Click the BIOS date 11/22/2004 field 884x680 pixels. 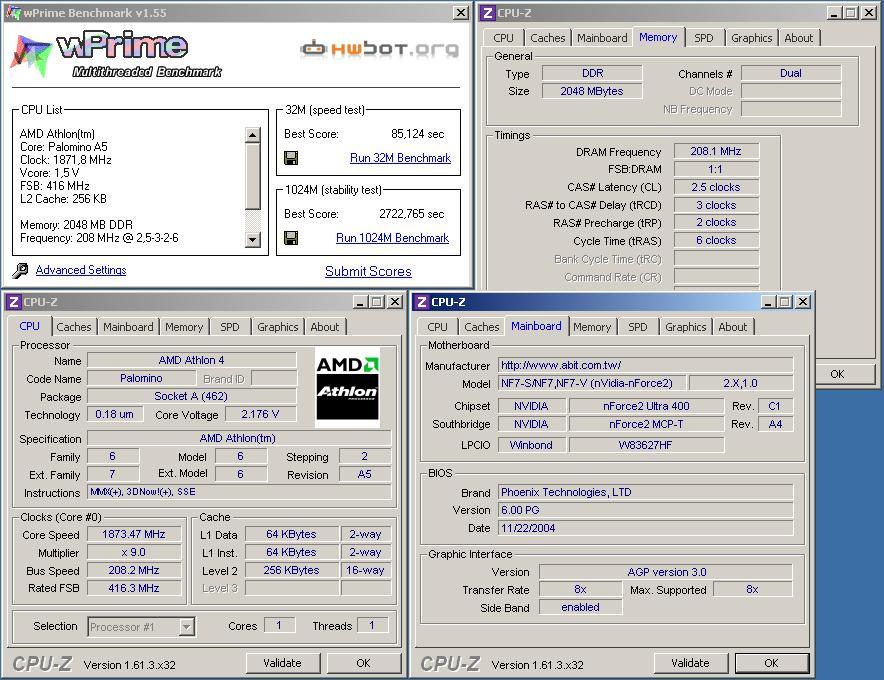coord(646,528)
